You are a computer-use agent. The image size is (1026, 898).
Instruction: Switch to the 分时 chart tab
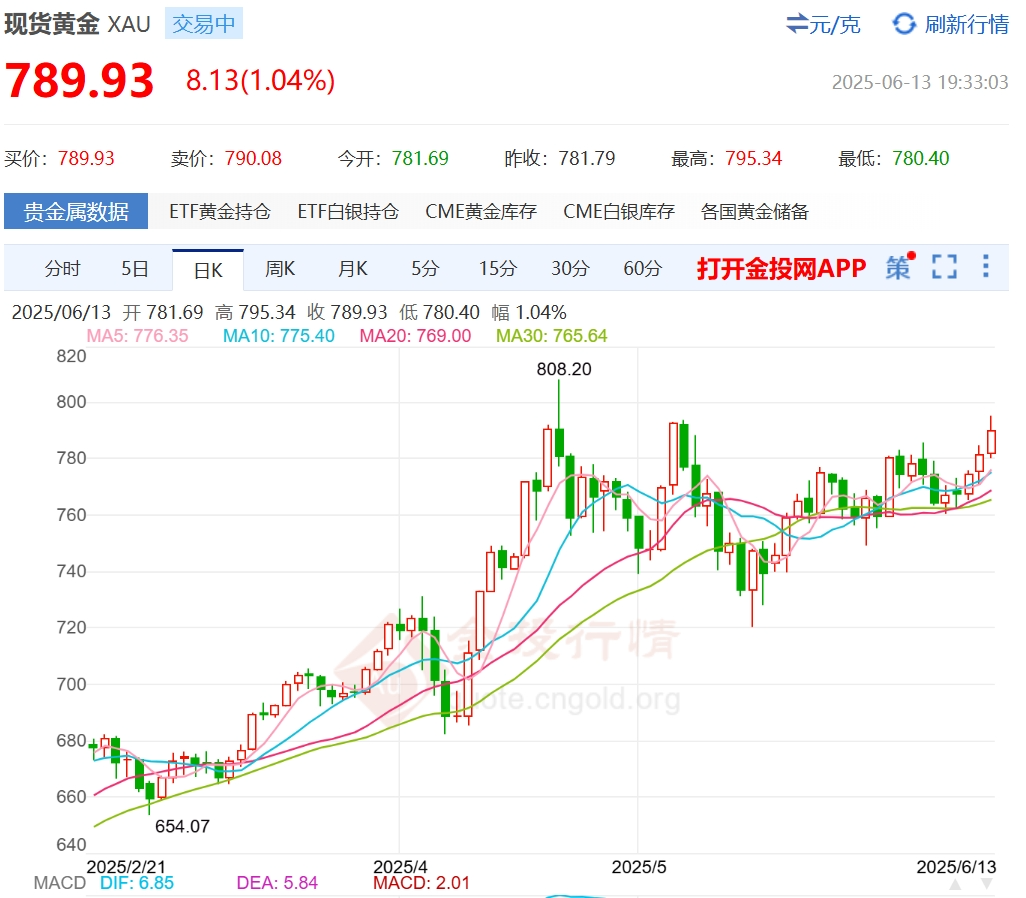click(62, 268)
